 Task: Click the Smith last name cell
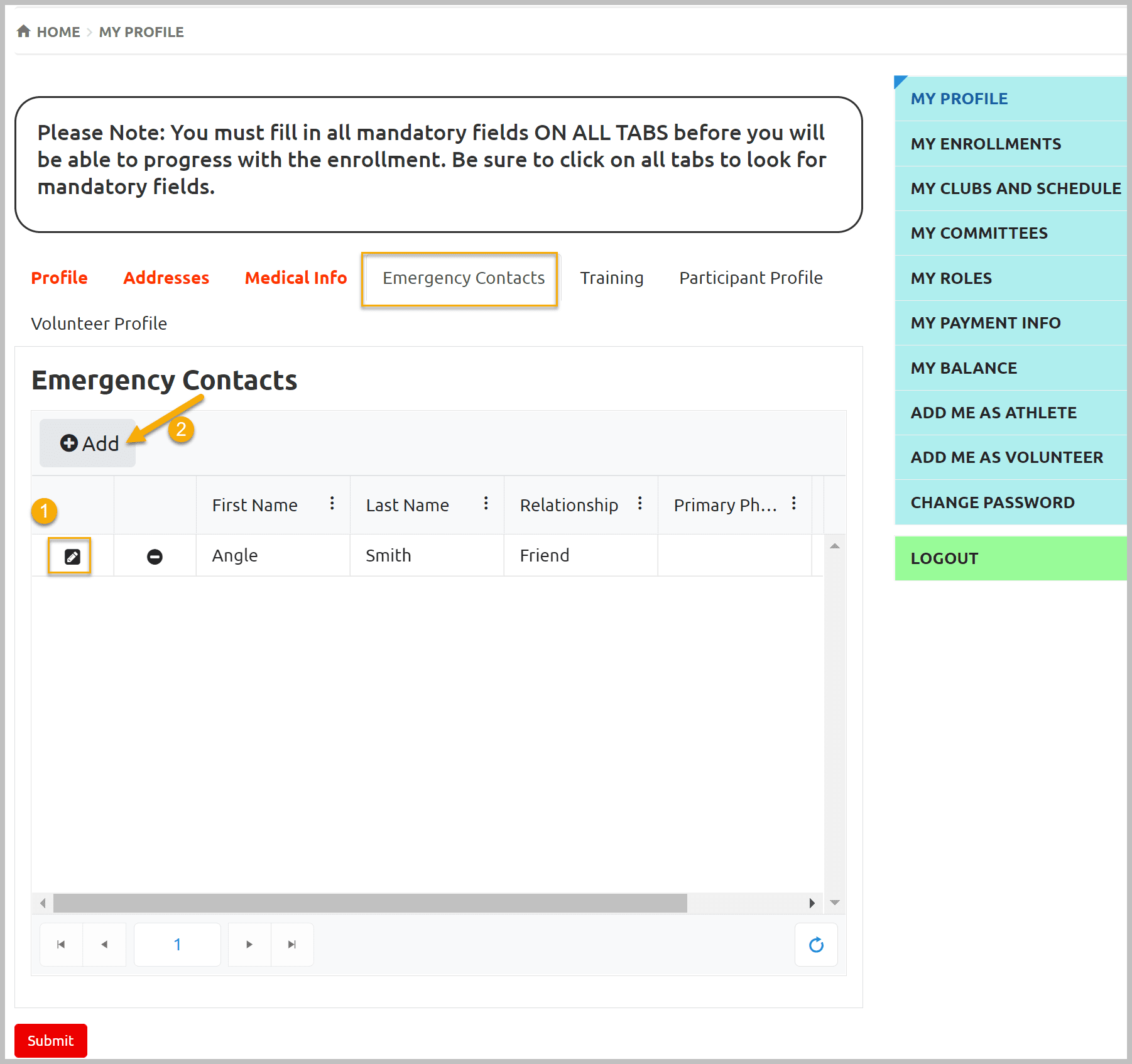coord(427,555)
